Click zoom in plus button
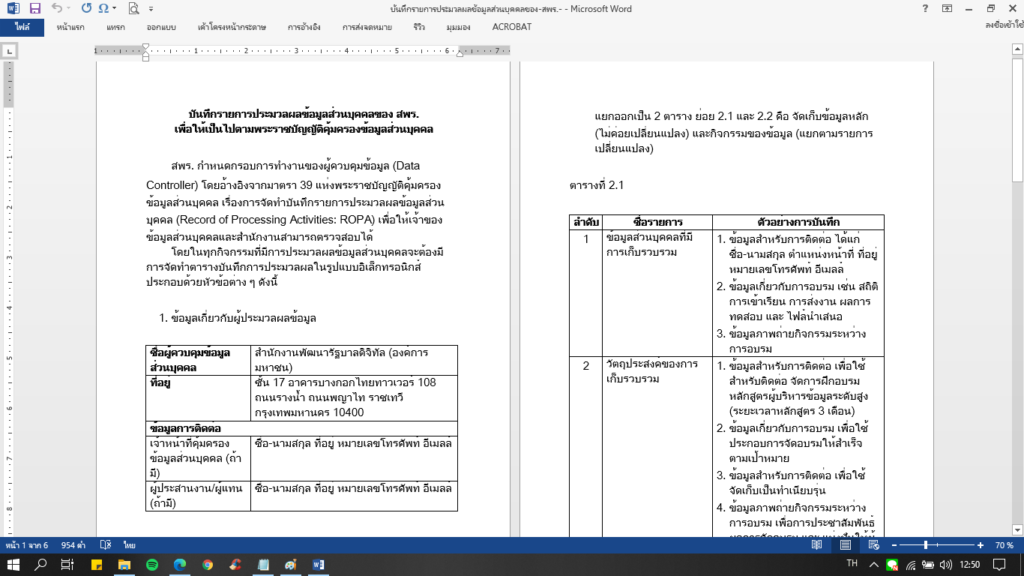The width and height of the screenshot is (1024, 576). tap(980, 545)
